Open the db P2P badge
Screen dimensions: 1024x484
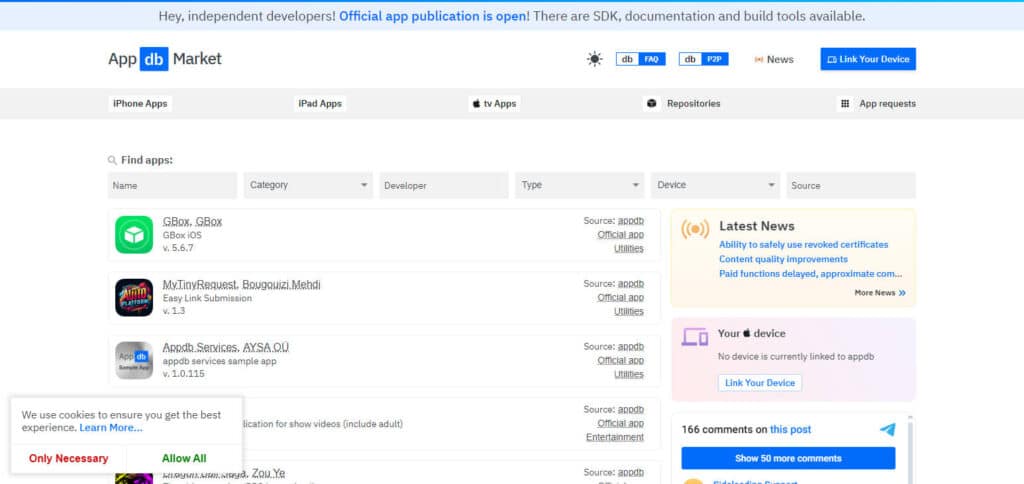703,59
